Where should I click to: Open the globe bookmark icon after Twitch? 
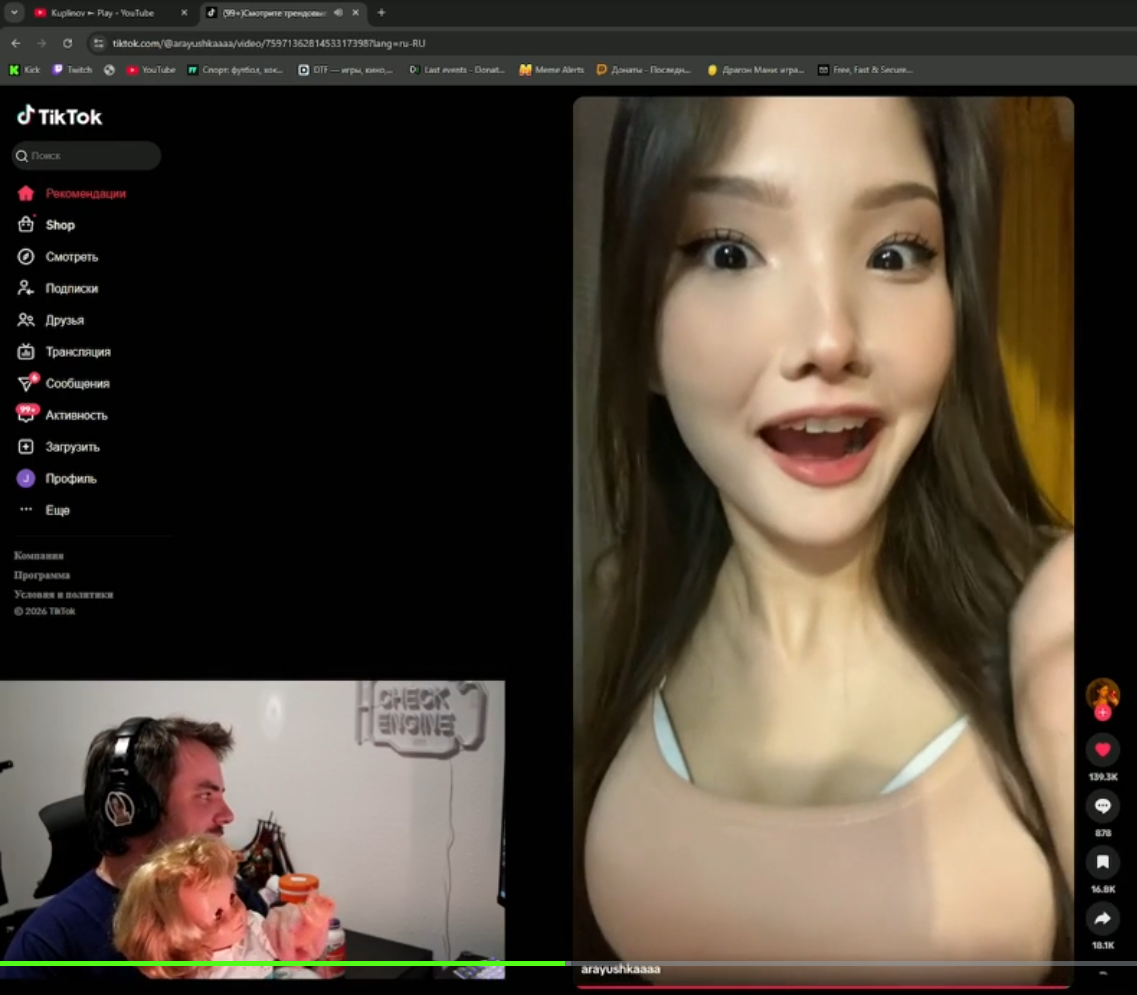click(109, 70)
